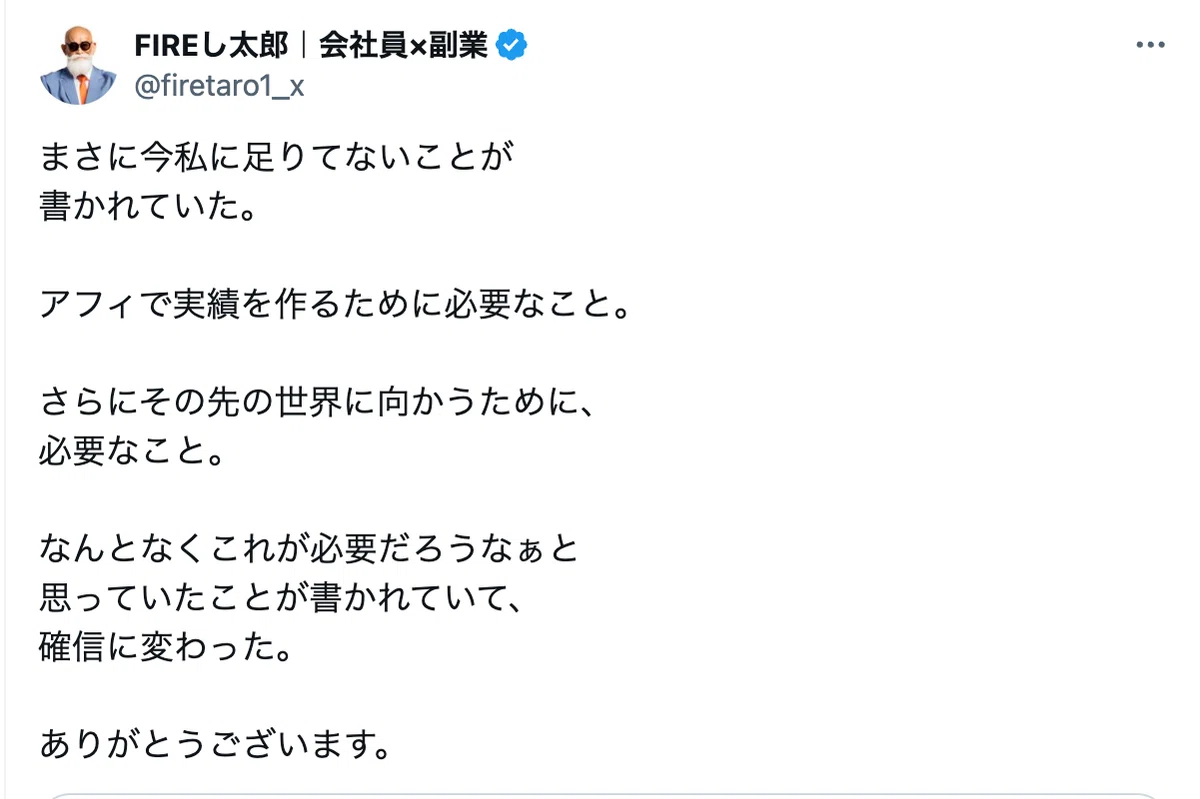The width and height of the screenshot is (1200, 799).
Task: Click the text 確信に変わった。
Action: point(165,647)
